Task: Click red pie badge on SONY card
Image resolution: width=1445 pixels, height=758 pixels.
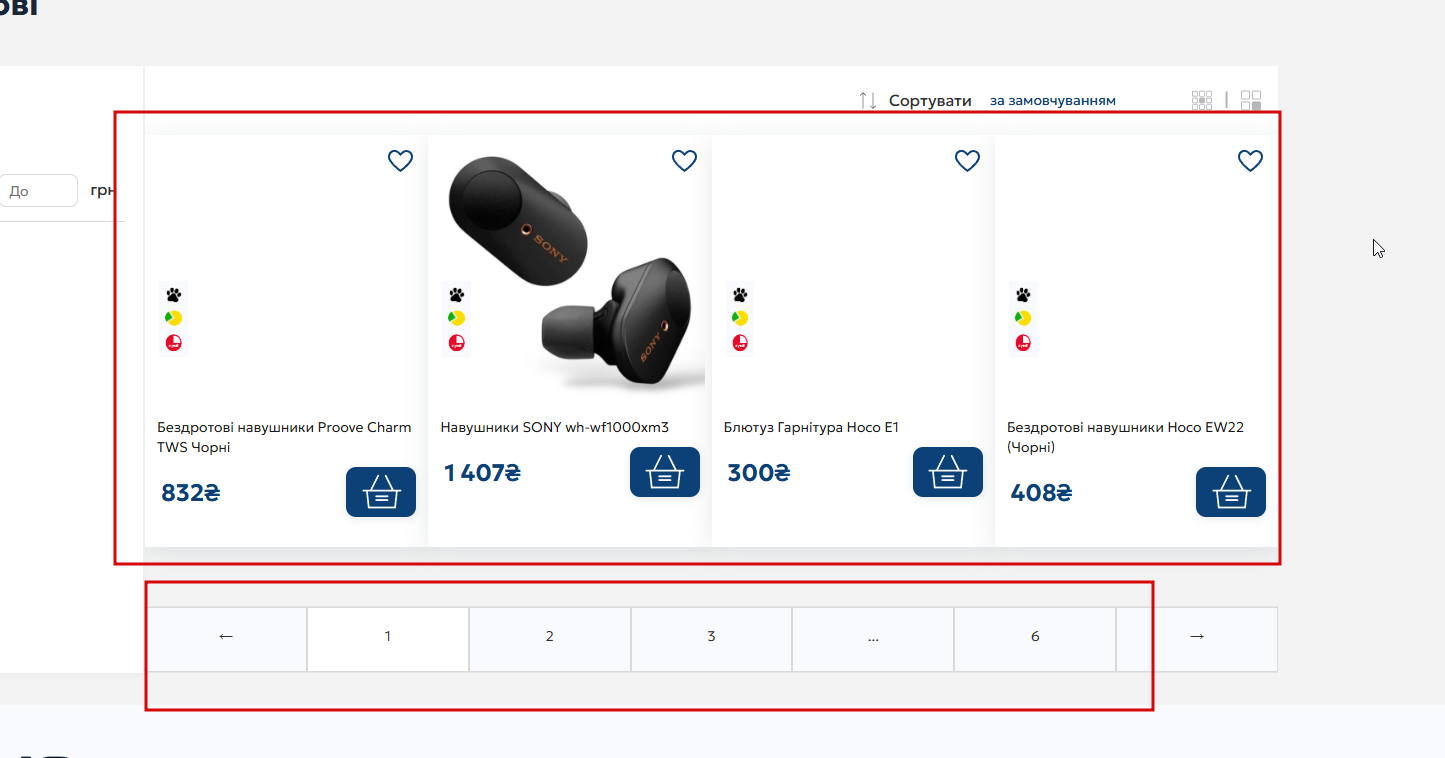Action: pos(457,343)
